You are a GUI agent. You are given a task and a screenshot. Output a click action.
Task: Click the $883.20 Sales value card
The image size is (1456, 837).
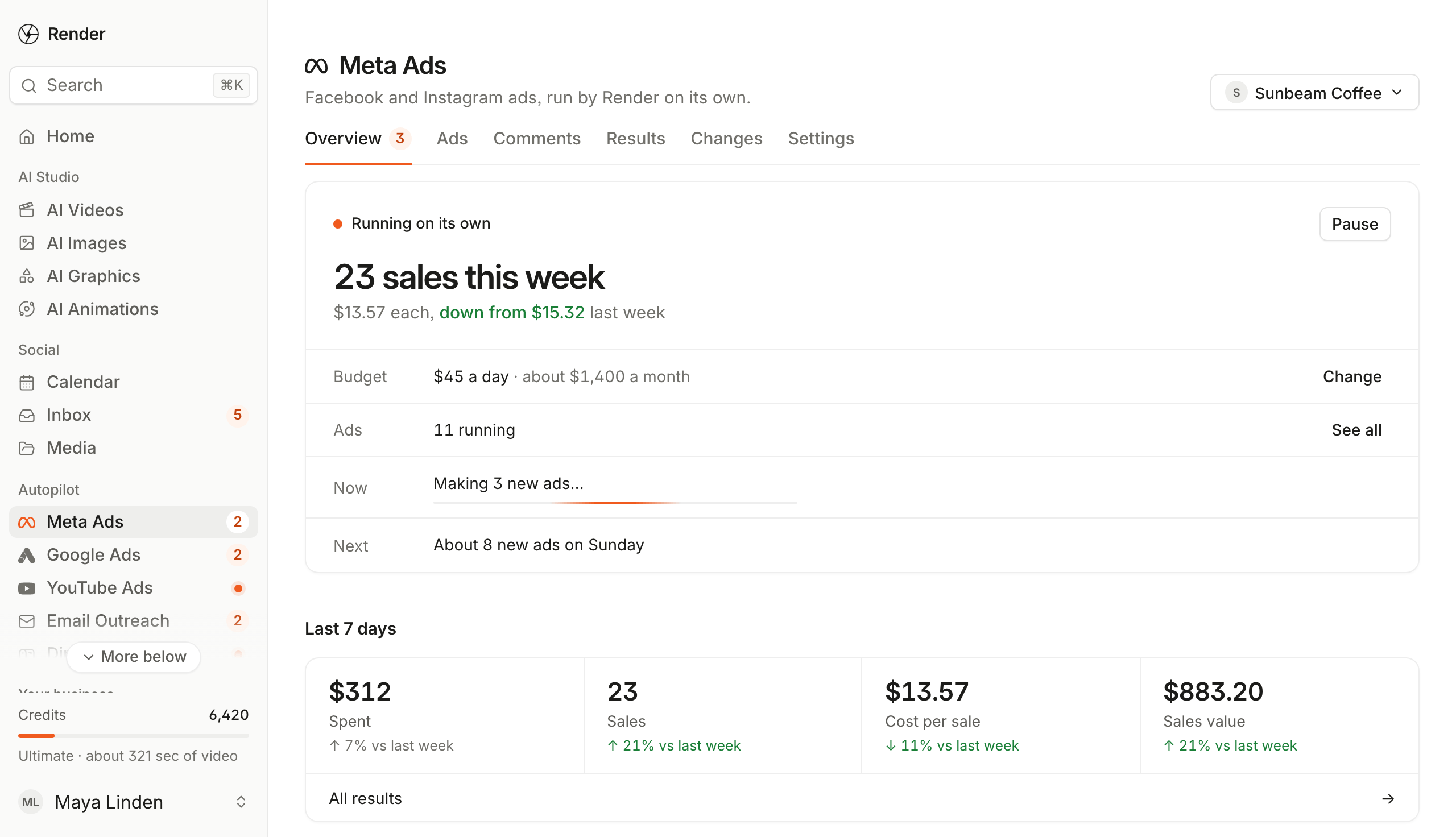click(x=1279, y=716)
